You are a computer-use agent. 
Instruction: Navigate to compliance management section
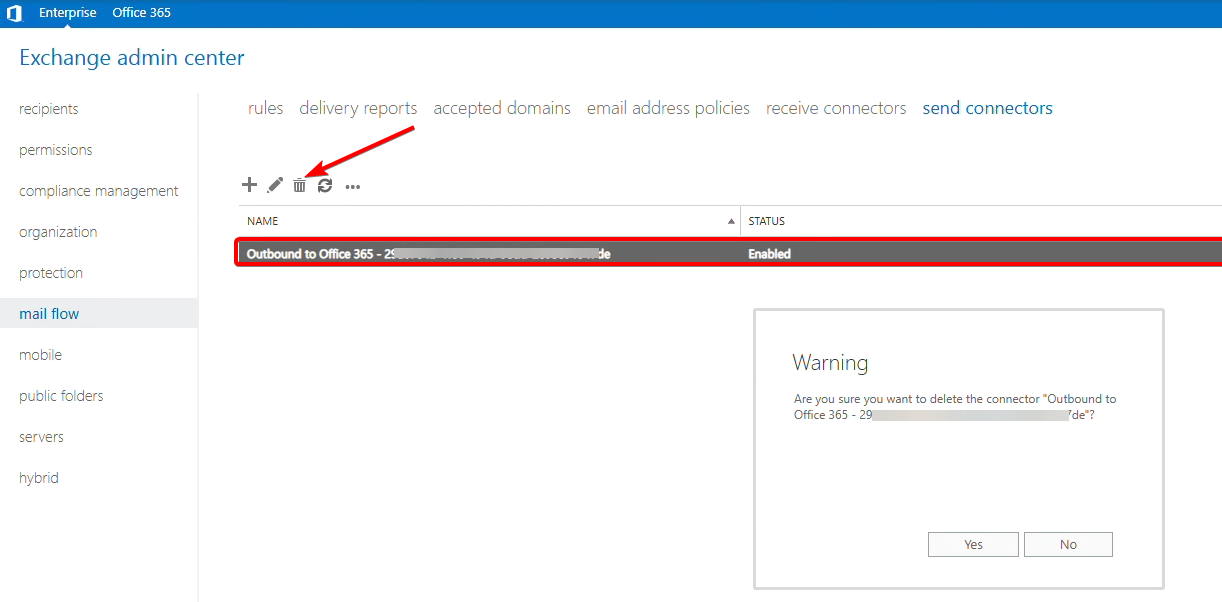point(99,191)
